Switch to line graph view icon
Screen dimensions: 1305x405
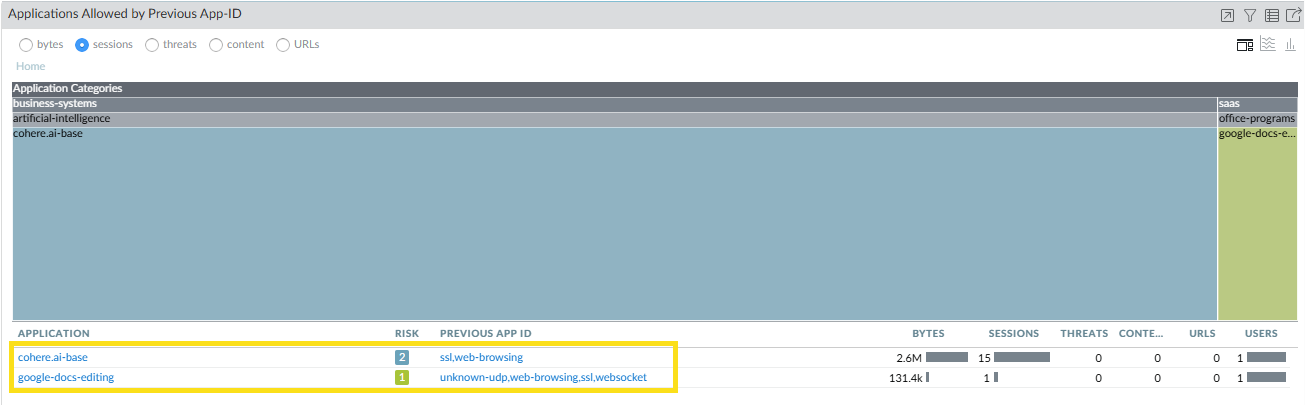coord(1268,44)
